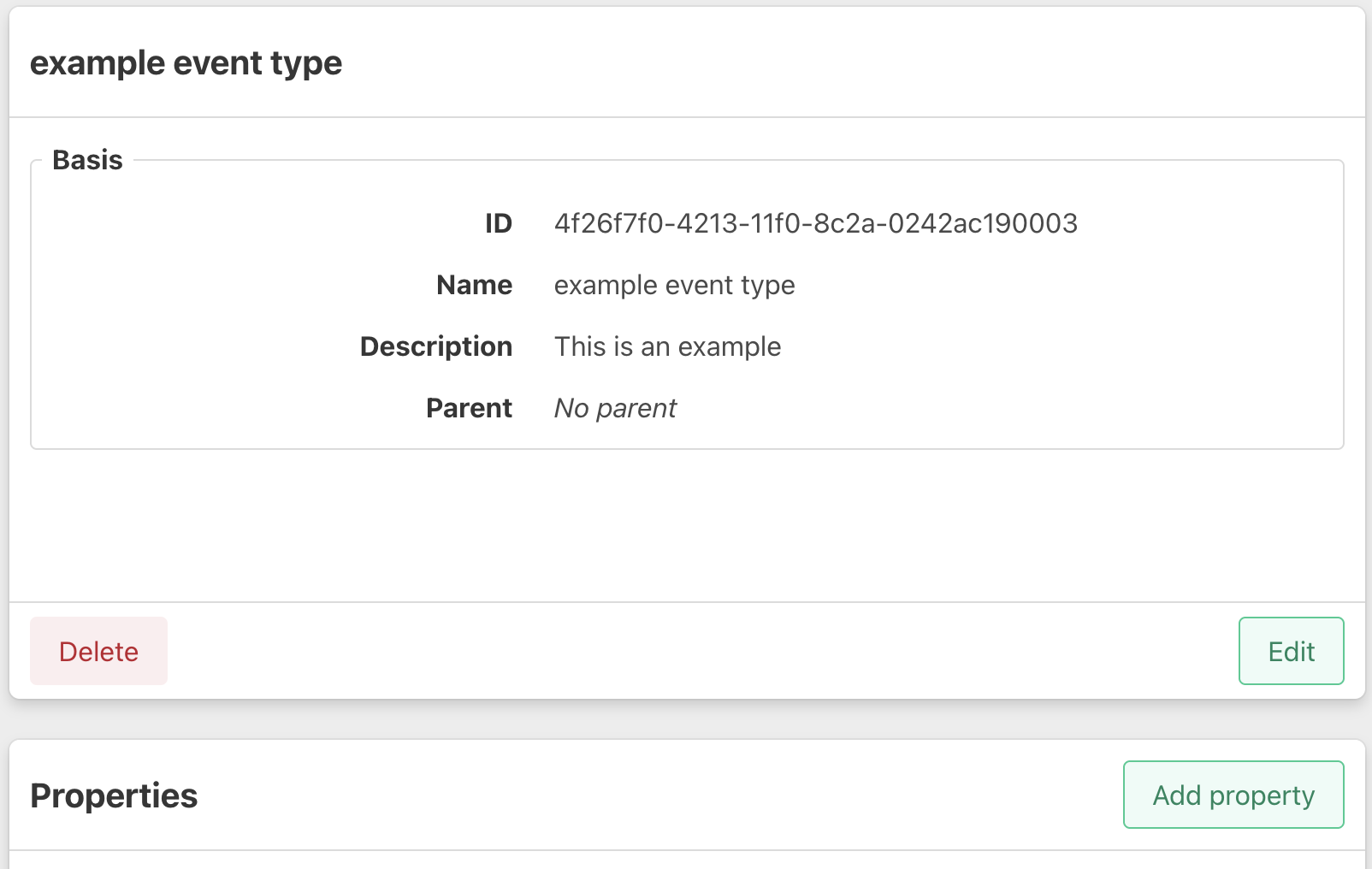Click the ID field label

coord(498,223)
